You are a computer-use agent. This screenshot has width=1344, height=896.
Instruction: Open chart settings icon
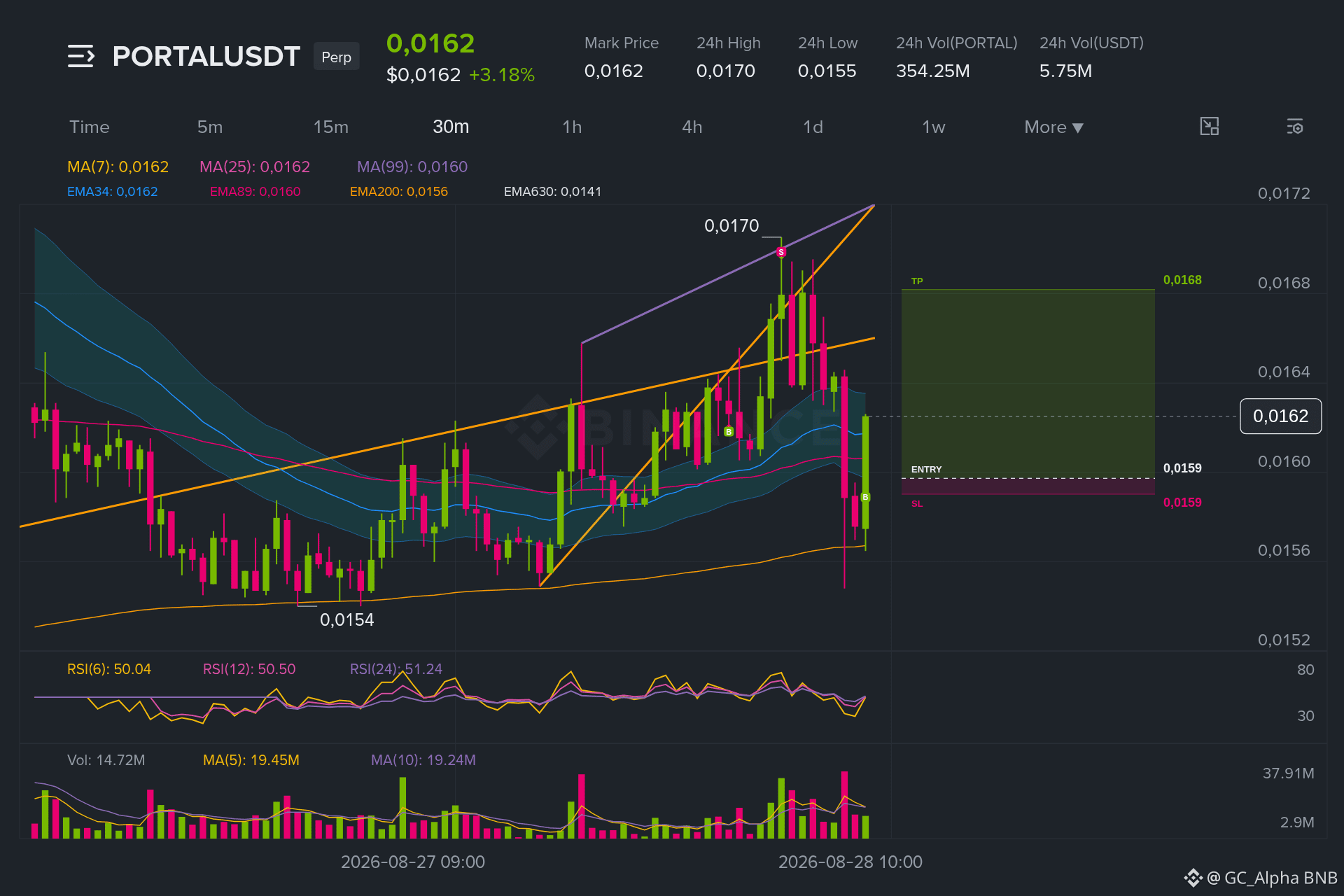pyautogui.click(x=1295, y=127)
